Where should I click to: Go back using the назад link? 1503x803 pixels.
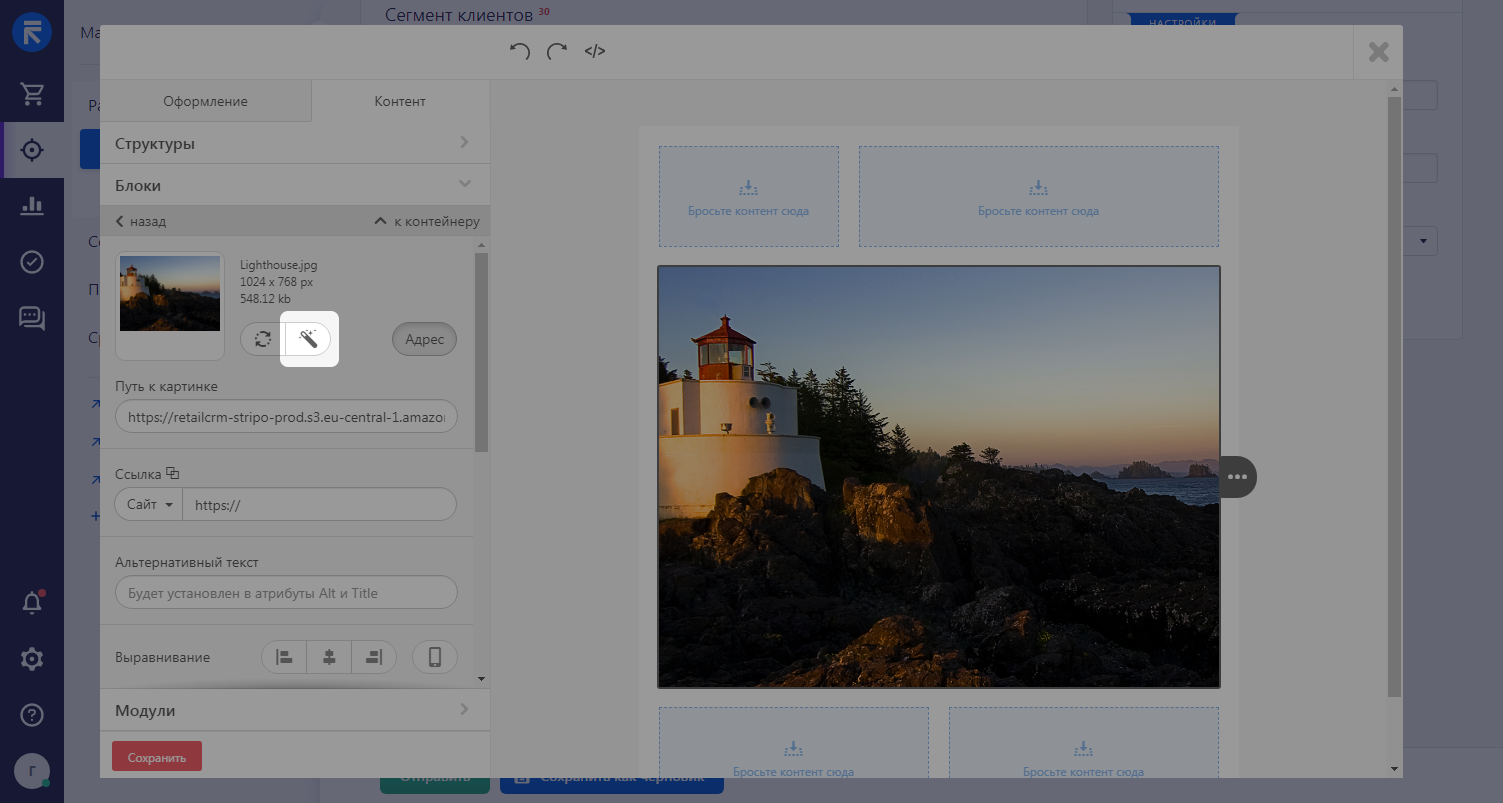[141, 221]
